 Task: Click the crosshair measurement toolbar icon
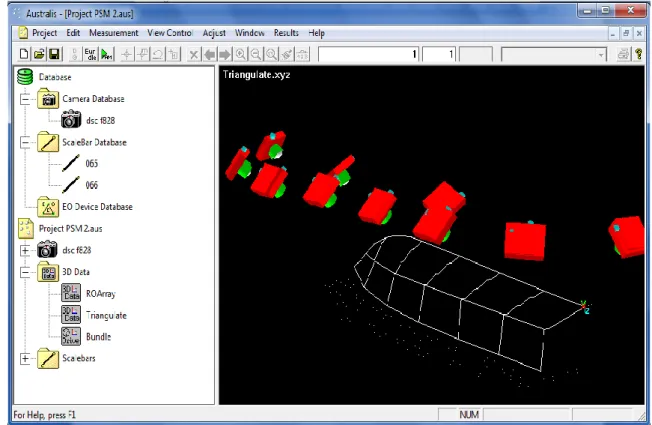point(127,54)
